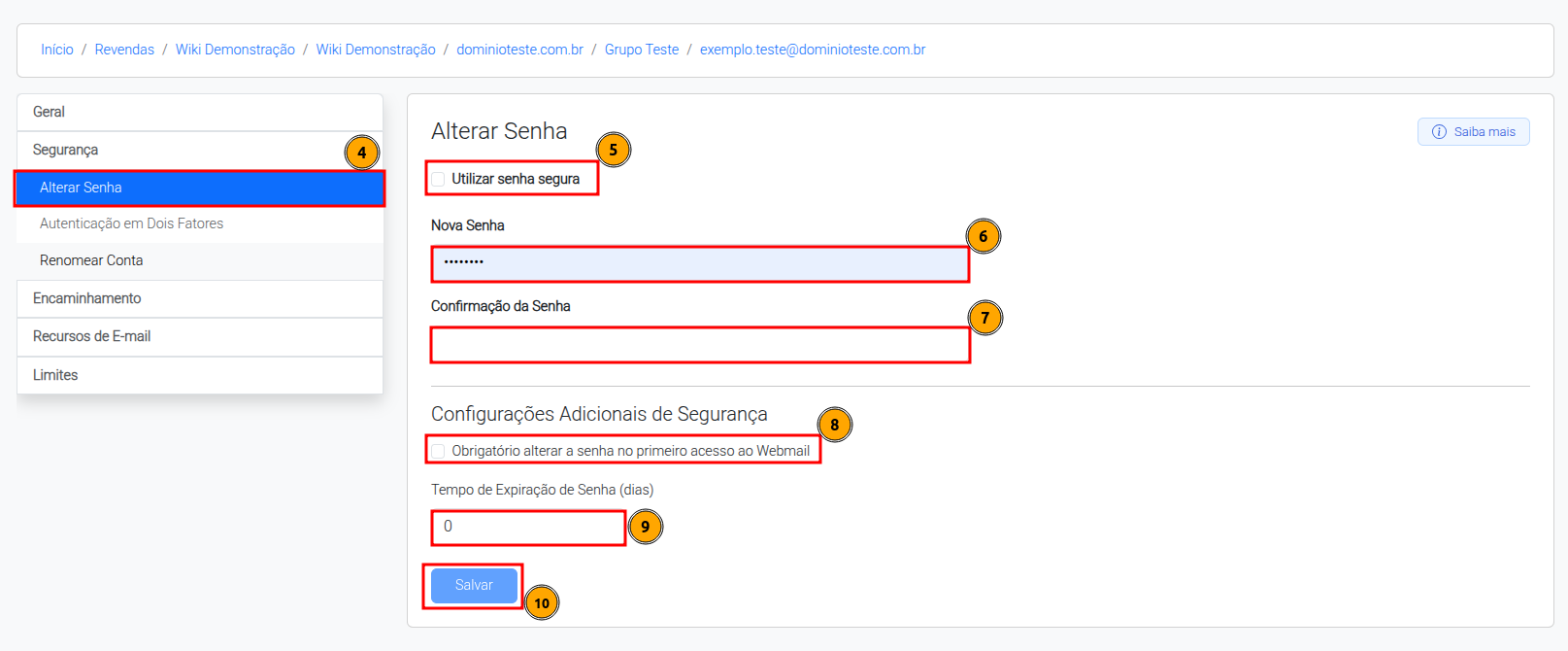Open dominioteste.com.br breadcrumb link

click(x=520, y=50)
